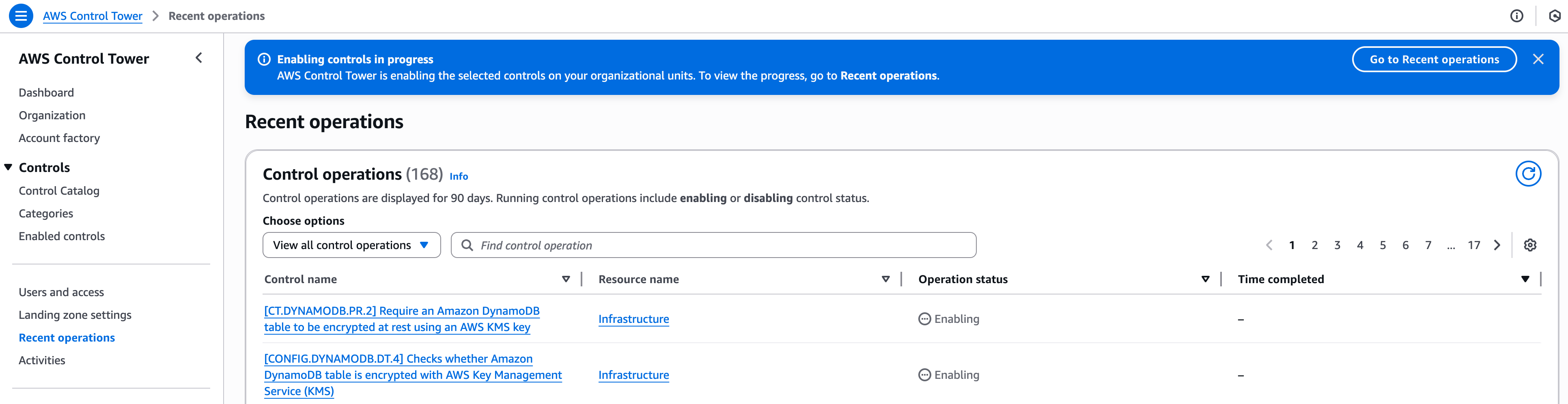Go to page 2
Screen dimensions: 1568x404
(1314, 245)
